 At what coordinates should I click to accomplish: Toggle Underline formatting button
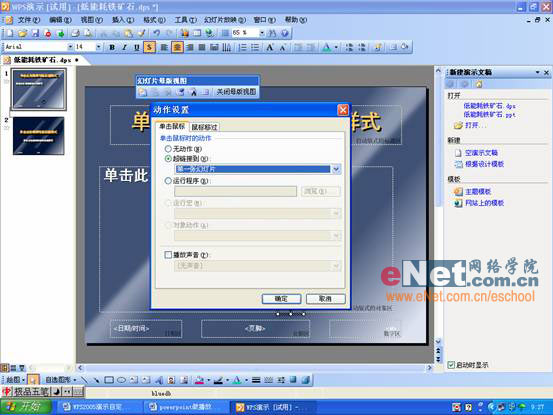(136, 47)
